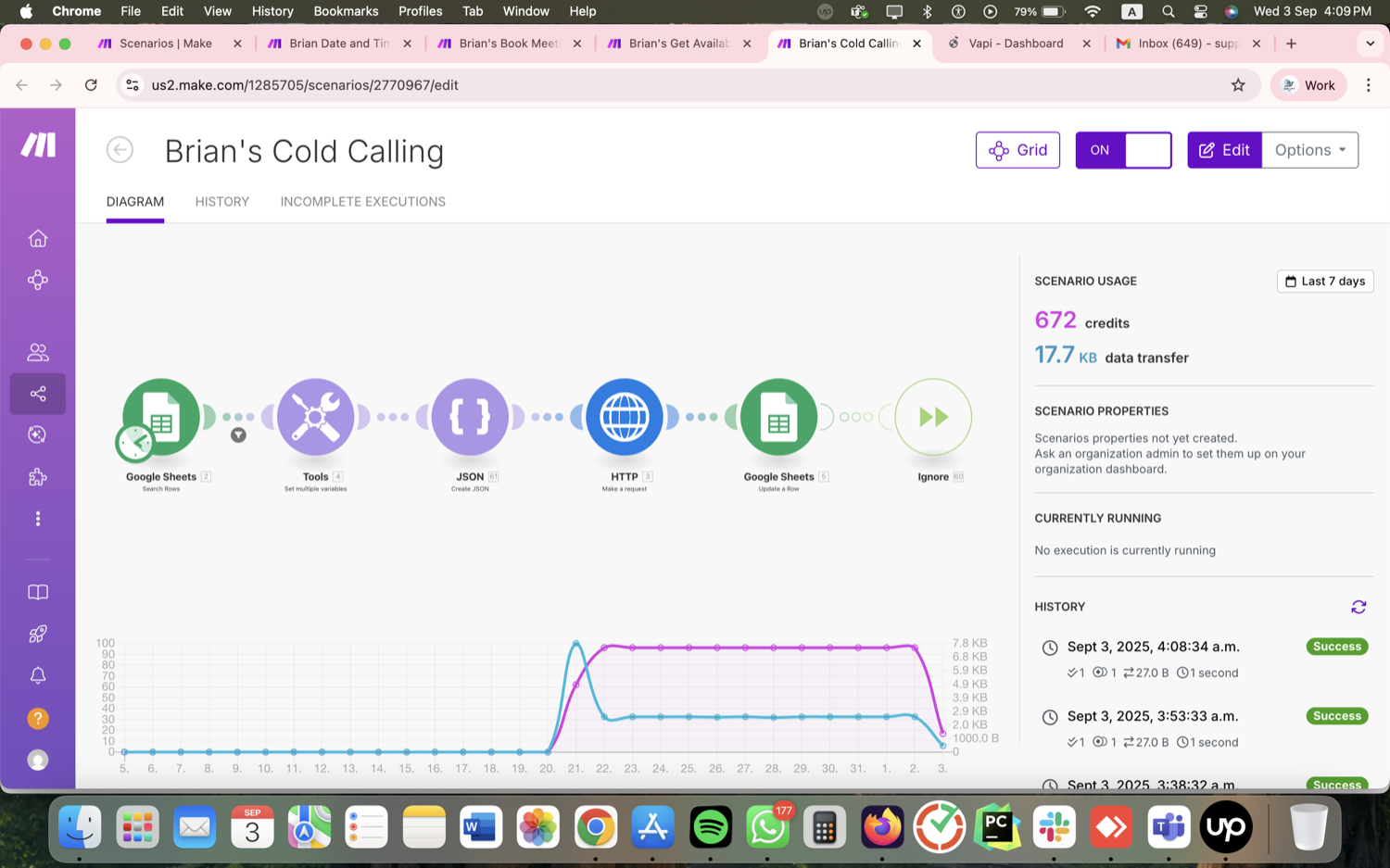Open the book Resource hub icon
1390x868 pixels.
point(38,592)
